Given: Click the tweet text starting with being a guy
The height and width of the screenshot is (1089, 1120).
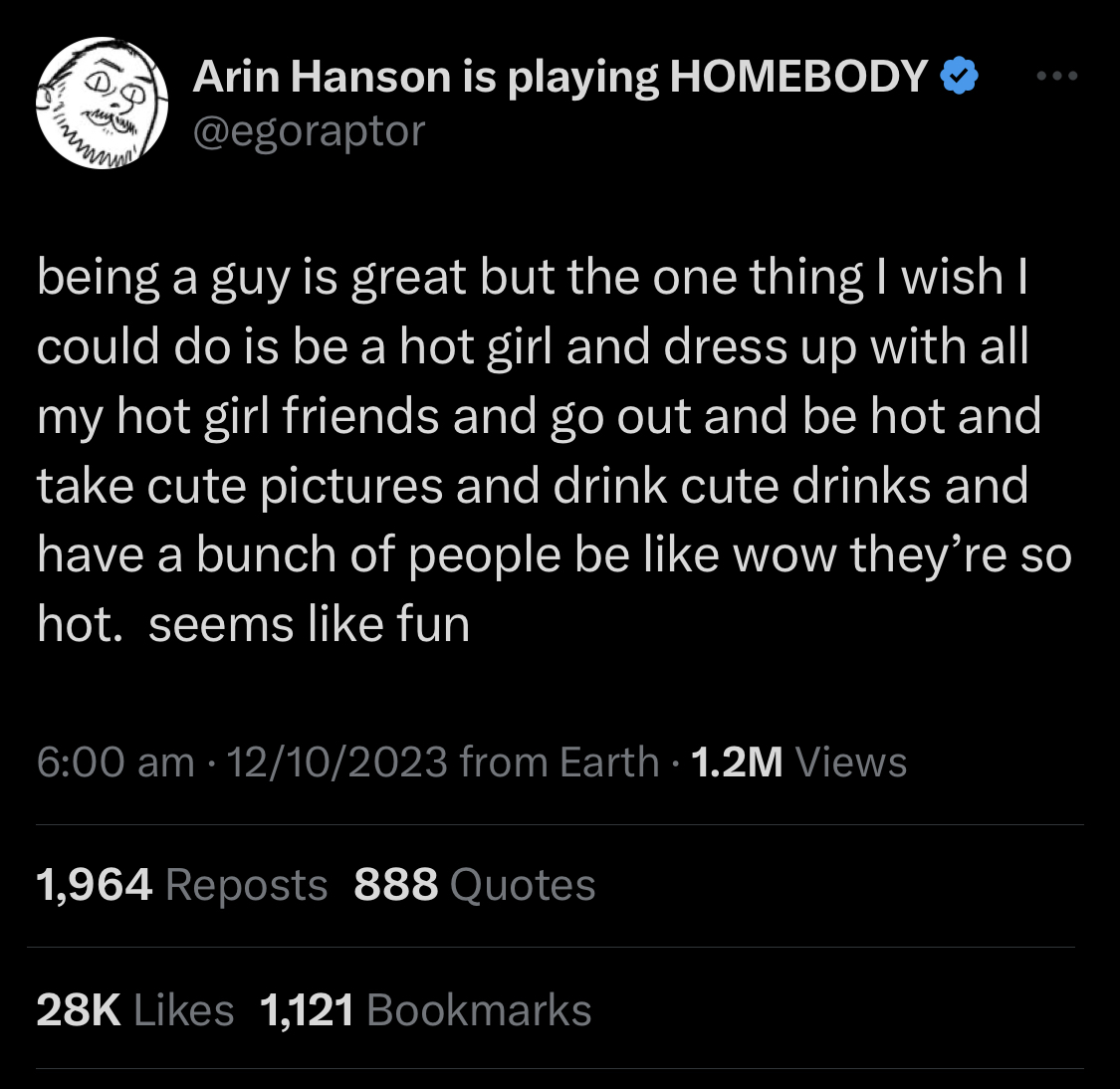Looking at the screenshot, I should tap(555, 450).
